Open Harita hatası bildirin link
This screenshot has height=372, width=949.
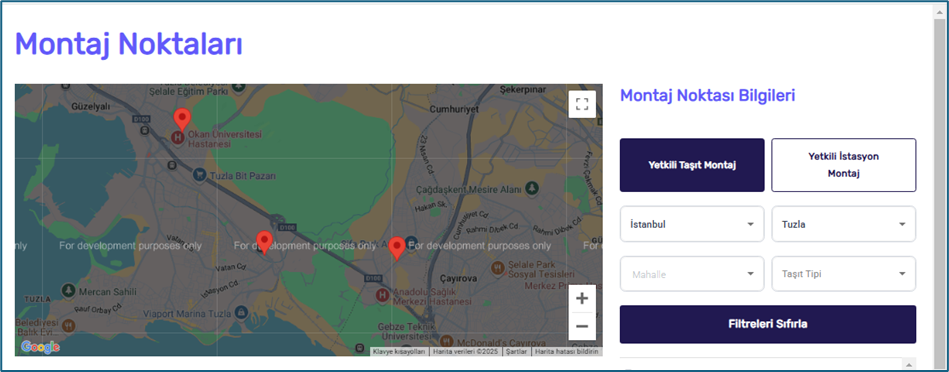click(x=567, y=351)
